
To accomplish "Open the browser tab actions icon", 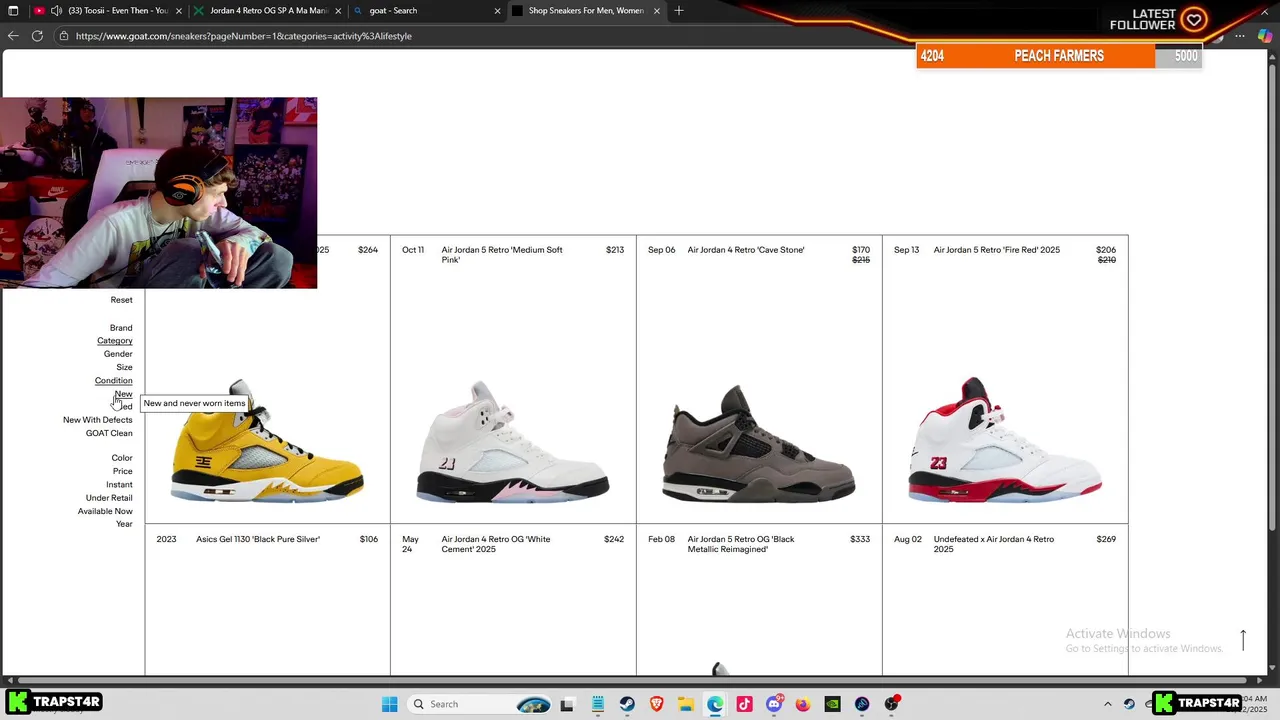I will coord(13,11).
